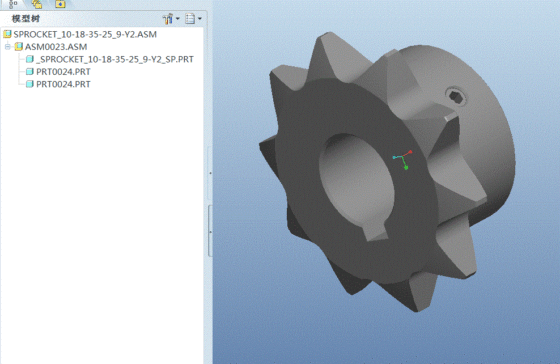
Task: Select _SPROCKET_10-18-35-25_9-Y2_SP.PRT part
Action: pos(115,59)
